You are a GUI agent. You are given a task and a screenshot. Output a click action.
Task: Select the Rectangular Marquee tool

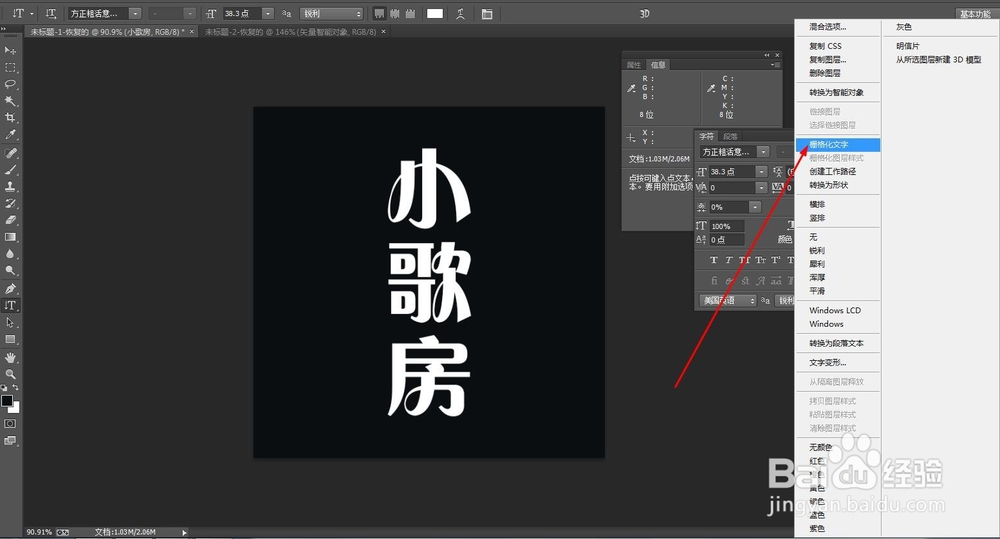(x=10, y=68)
